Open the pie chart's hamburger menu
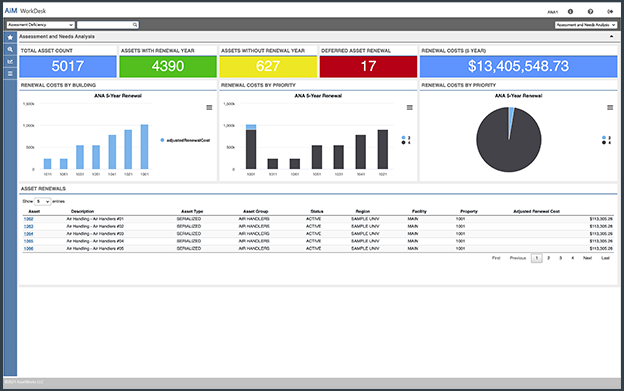 [x=610, y=107]
